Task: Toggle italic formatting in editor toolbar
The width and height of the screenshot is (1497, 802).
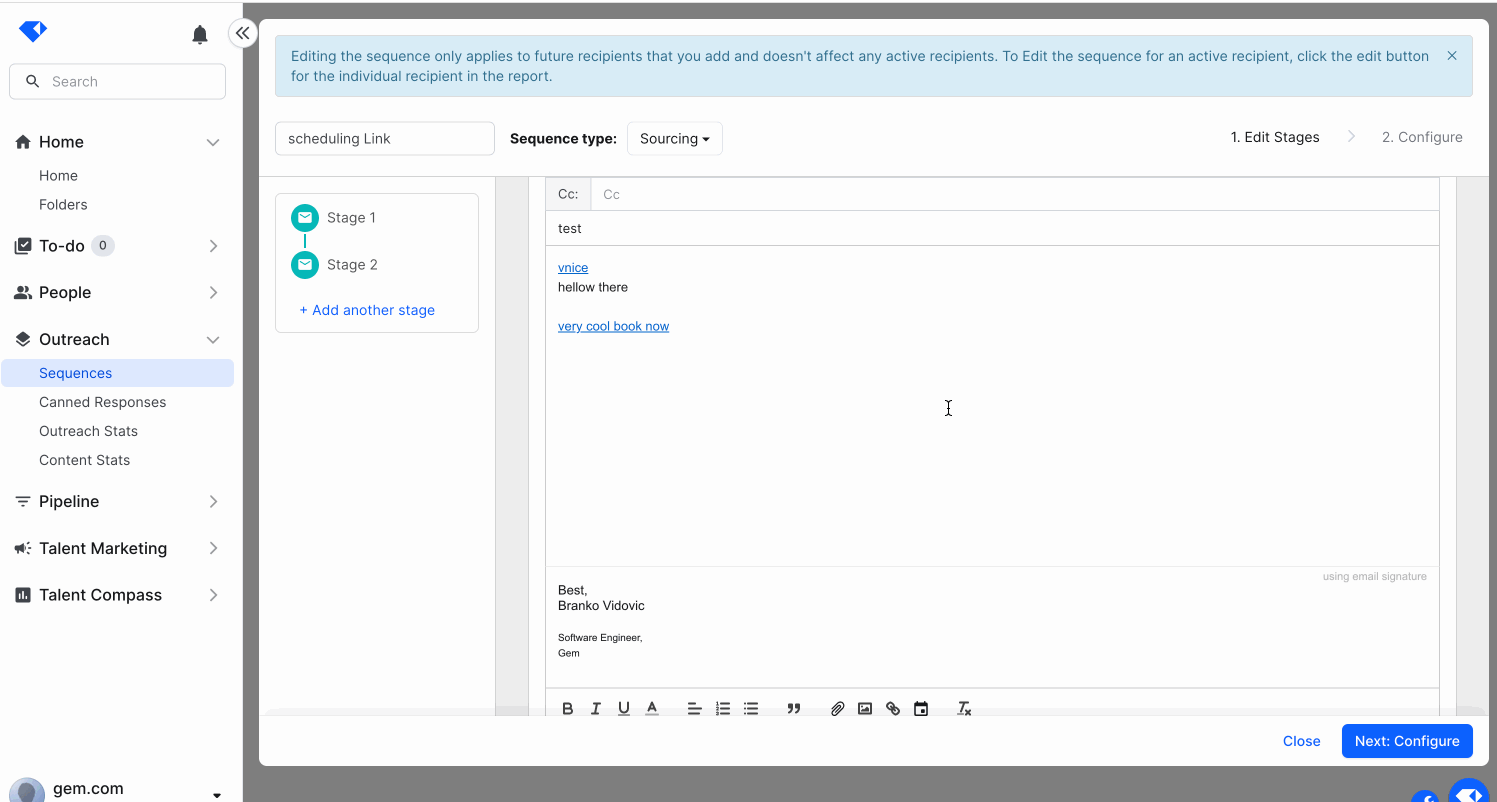Action: click(x=596, y=708)
